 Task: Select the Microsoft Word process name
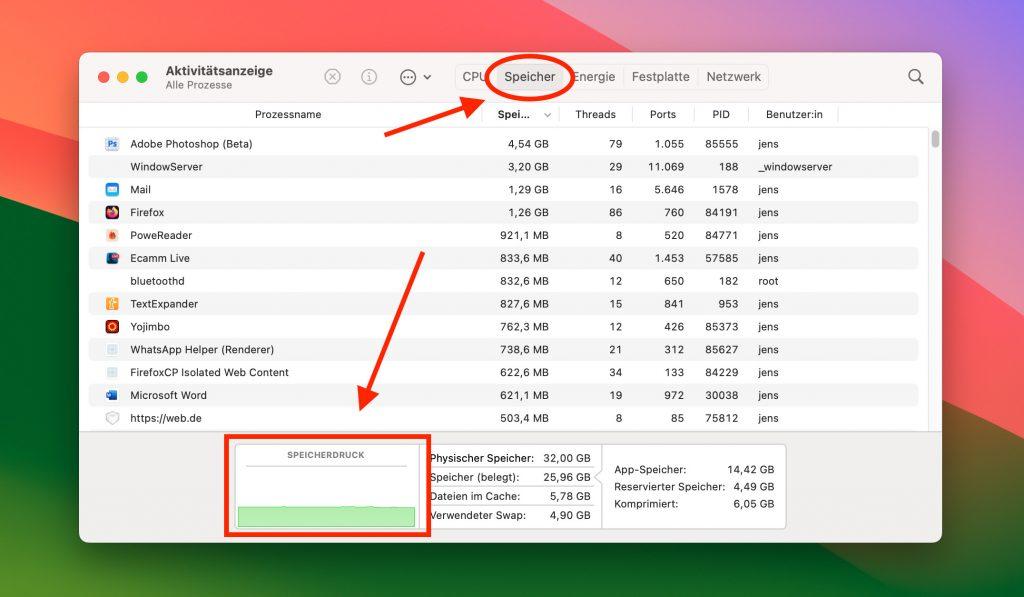tap(168, 395)
